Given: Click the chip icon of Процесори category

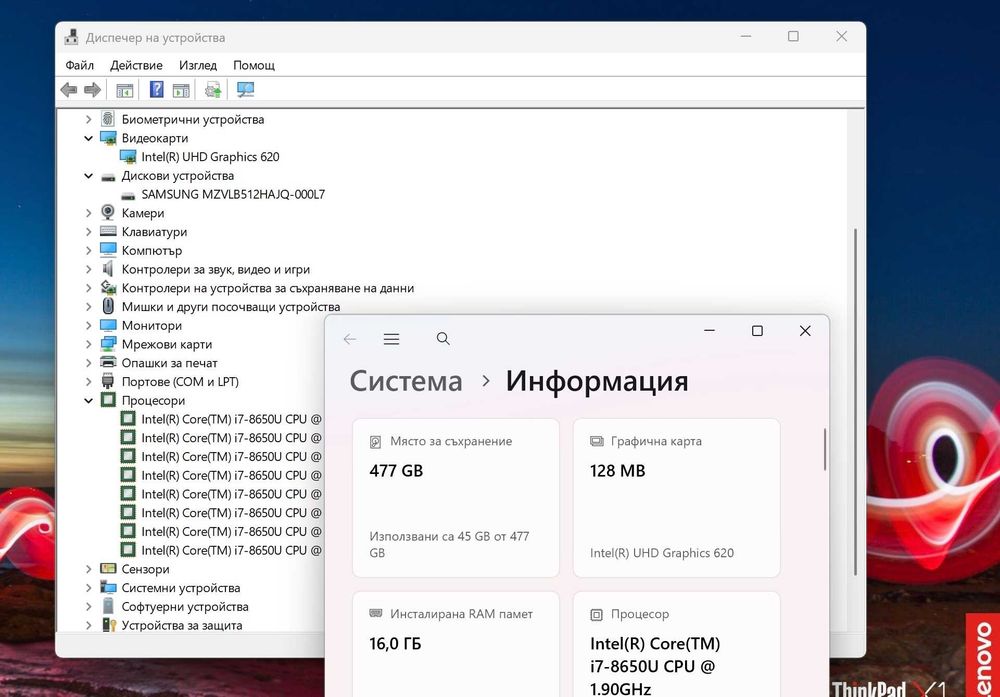Looking at the screenshot, I should [x=108, y=400].
